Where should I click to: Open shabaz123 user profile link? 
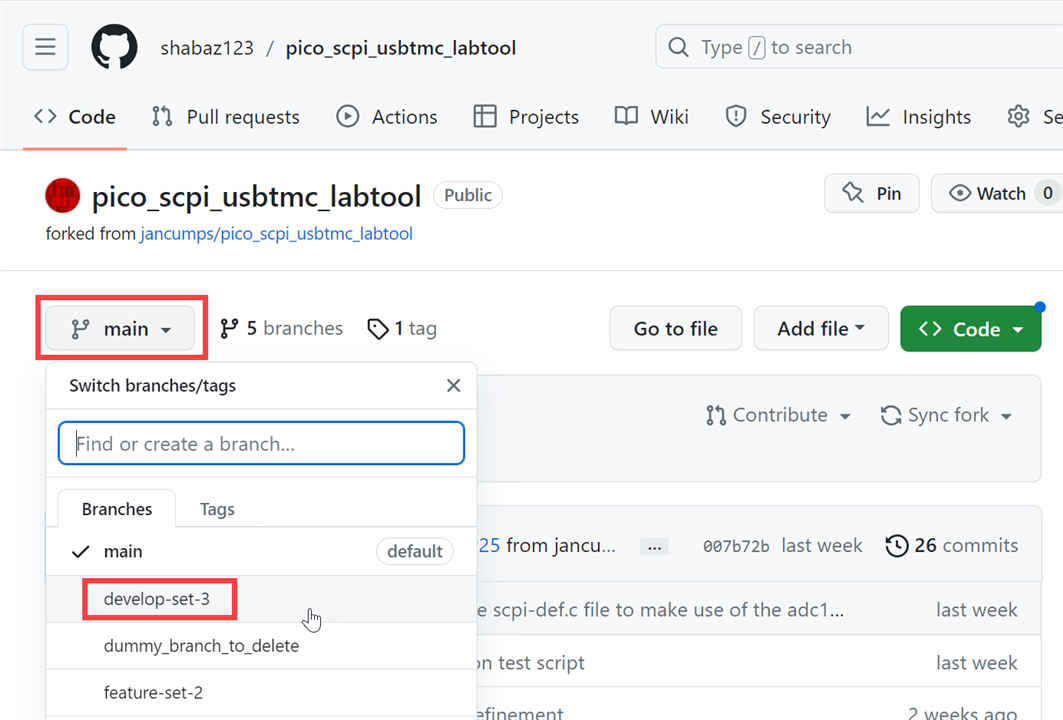point(207,48)
